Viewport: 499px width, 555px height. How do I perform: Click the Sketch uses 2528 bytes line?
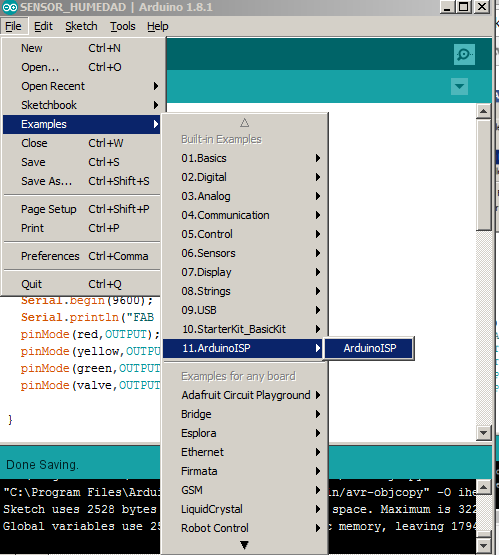[80, 509]
